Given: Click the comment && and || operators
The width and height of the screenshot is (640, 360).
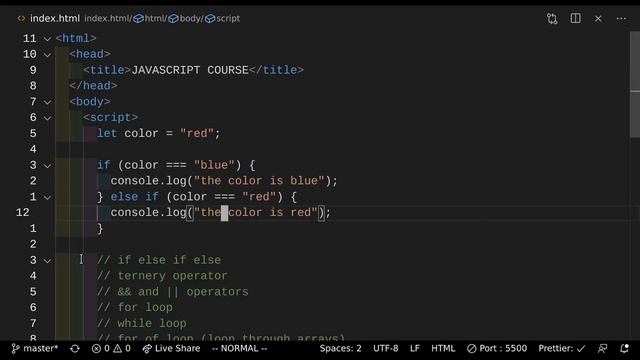Looking at the screenshot, I should [173, 292].
